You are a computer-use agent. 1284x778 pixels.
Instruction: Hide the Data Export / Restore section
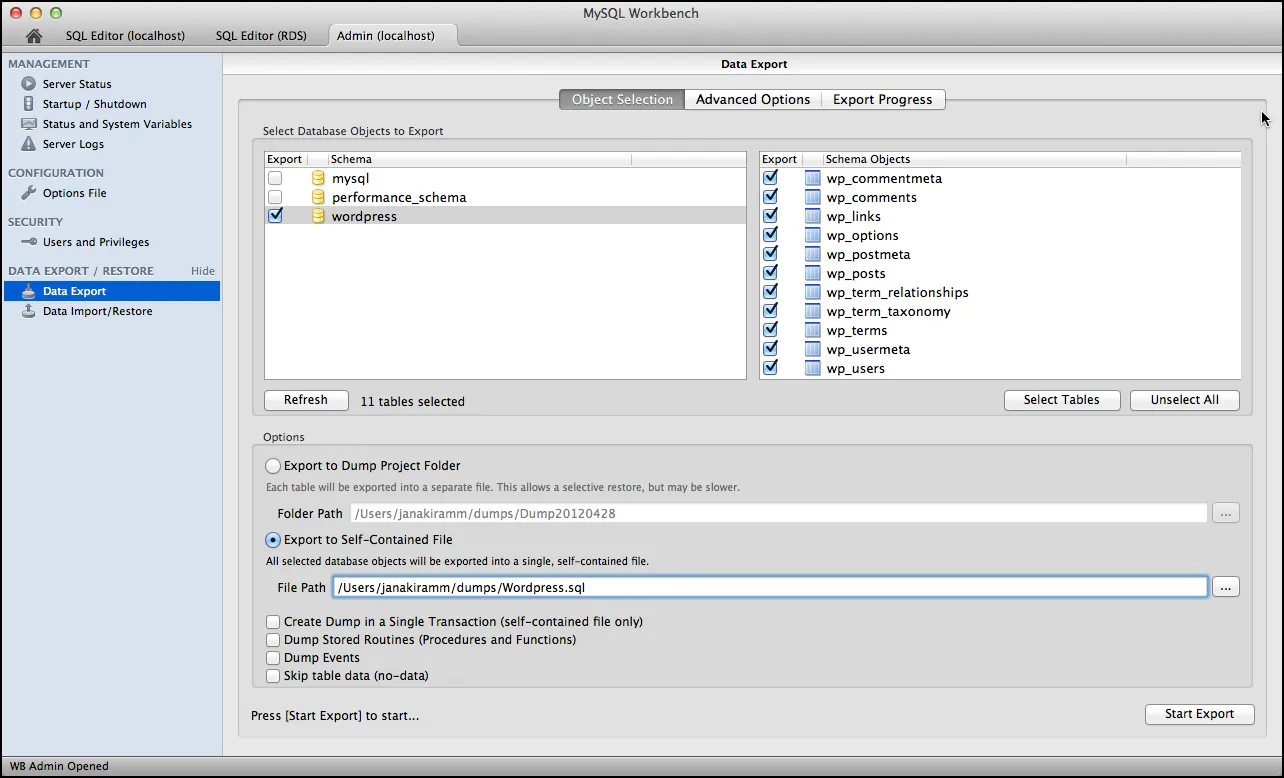click(x=203, y=271)
